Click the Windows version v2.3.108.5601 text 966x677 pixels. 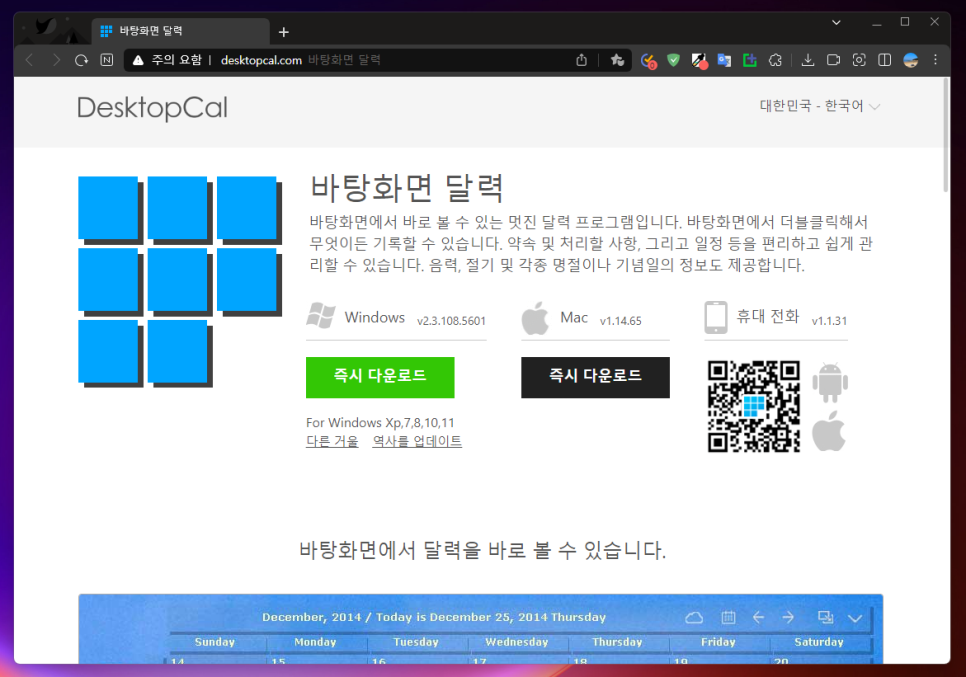[451, 321]
